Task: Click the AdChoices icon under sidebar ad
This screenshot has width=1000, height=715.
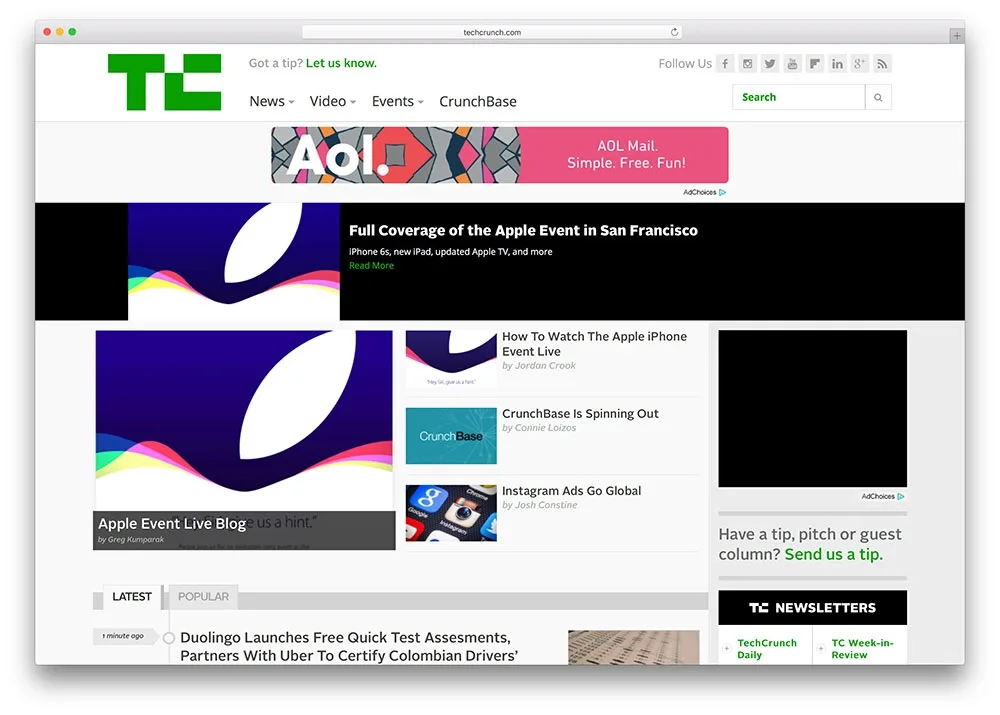Action: [901, 496]
